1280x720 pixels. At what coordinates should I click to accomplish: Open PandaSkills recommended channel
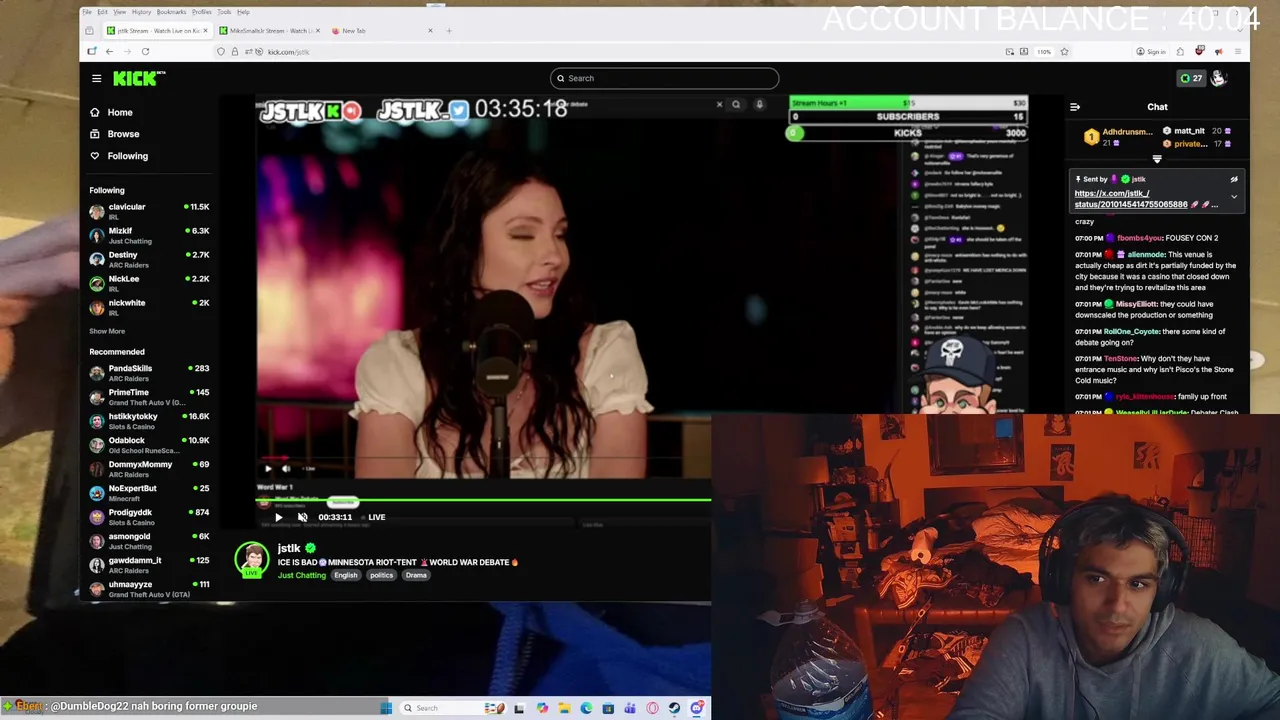[149, 373]
